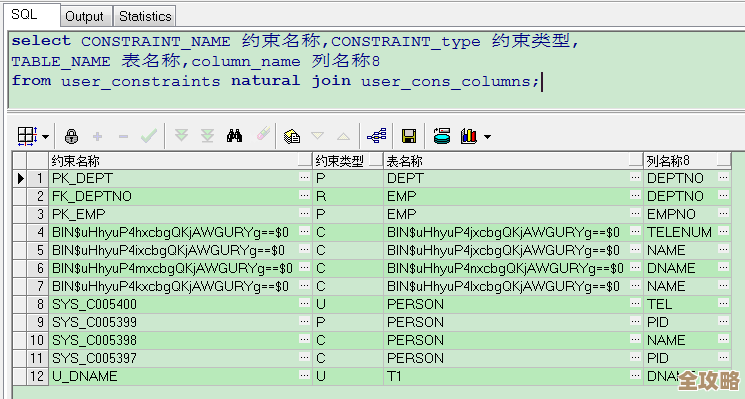Screen dimensions: 745x399
Task: Switch to the SQL tab
Action: tap(31, 15)
